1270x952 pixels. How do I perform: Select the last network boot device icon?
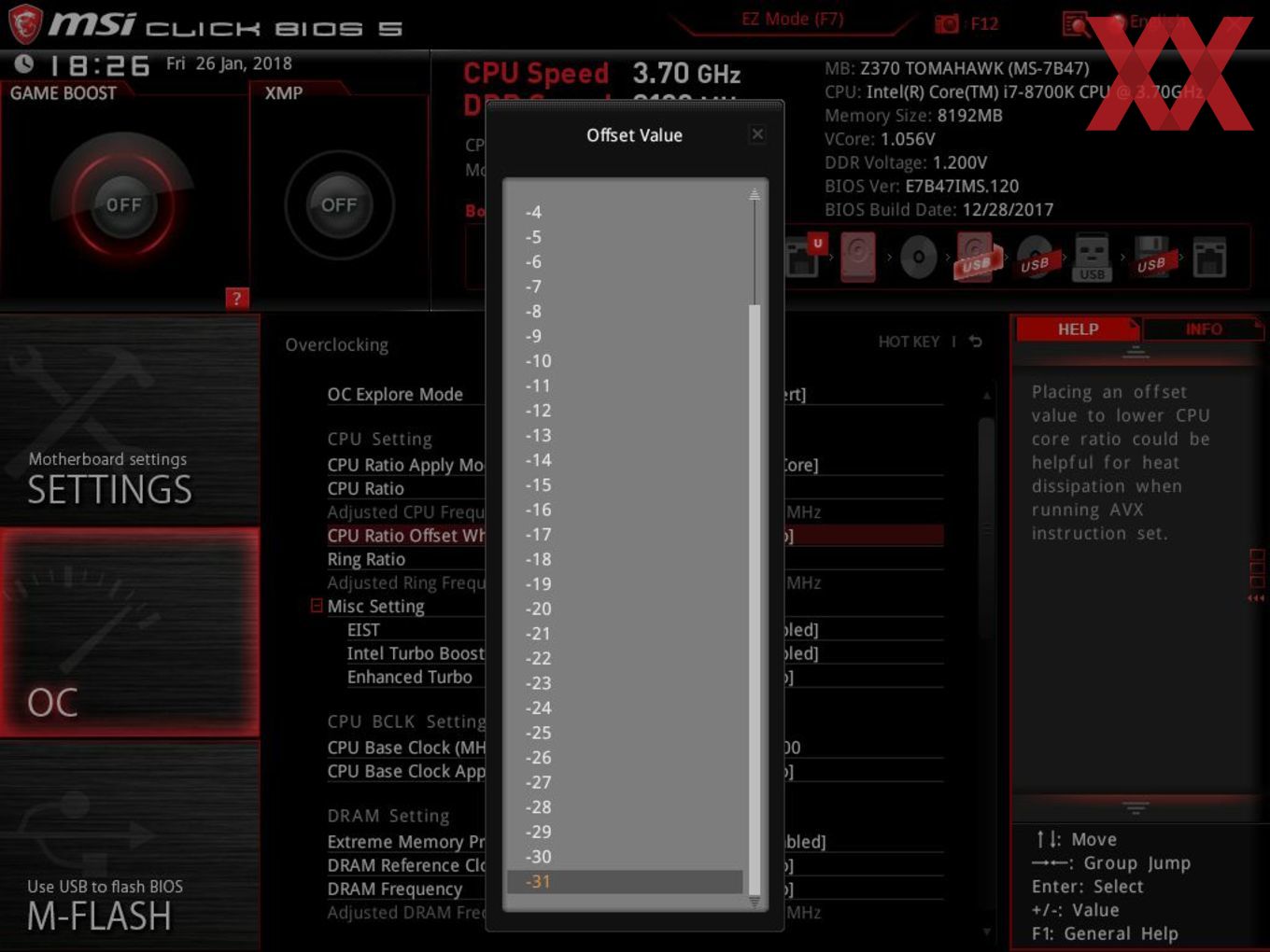[1209, 257]
